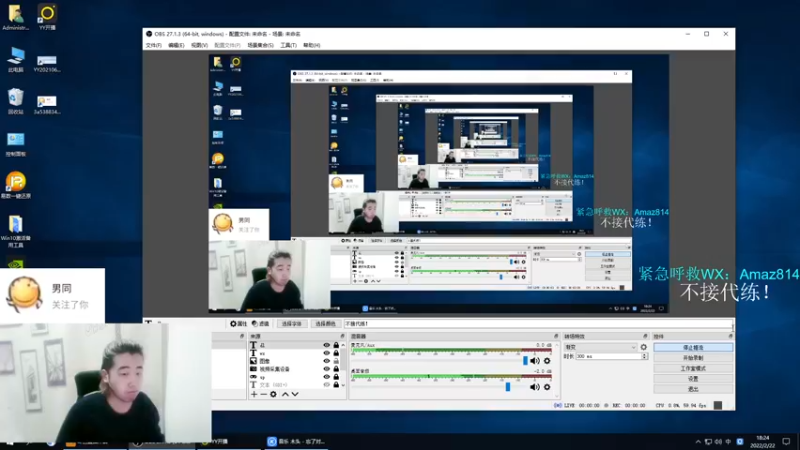Open 3a538834 file on desktop

[x=47, y=104]
